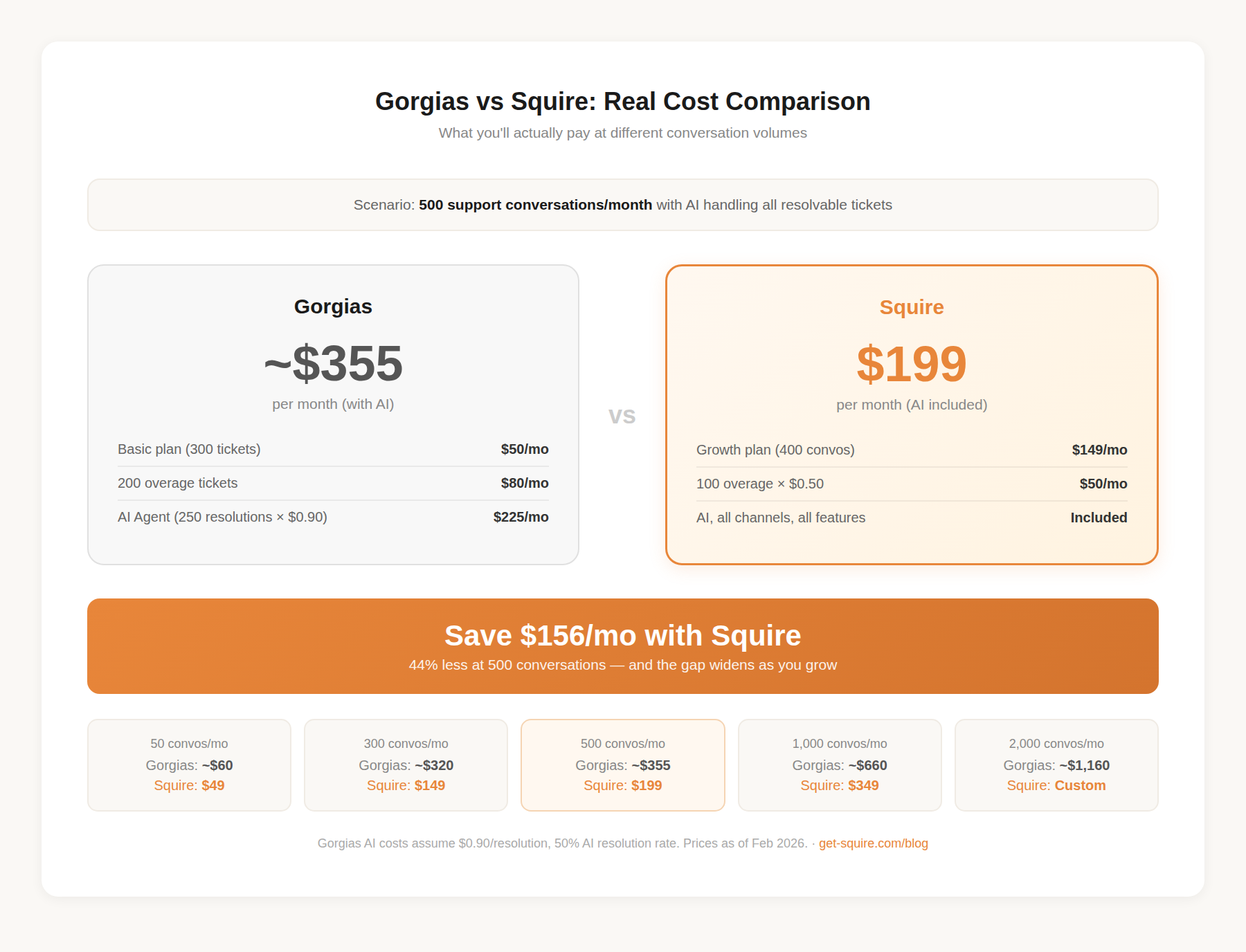Click the footnote about Gorgias AI costs
The width and height of the screenshot is (1246, 952).
click(x=562, y=843)
